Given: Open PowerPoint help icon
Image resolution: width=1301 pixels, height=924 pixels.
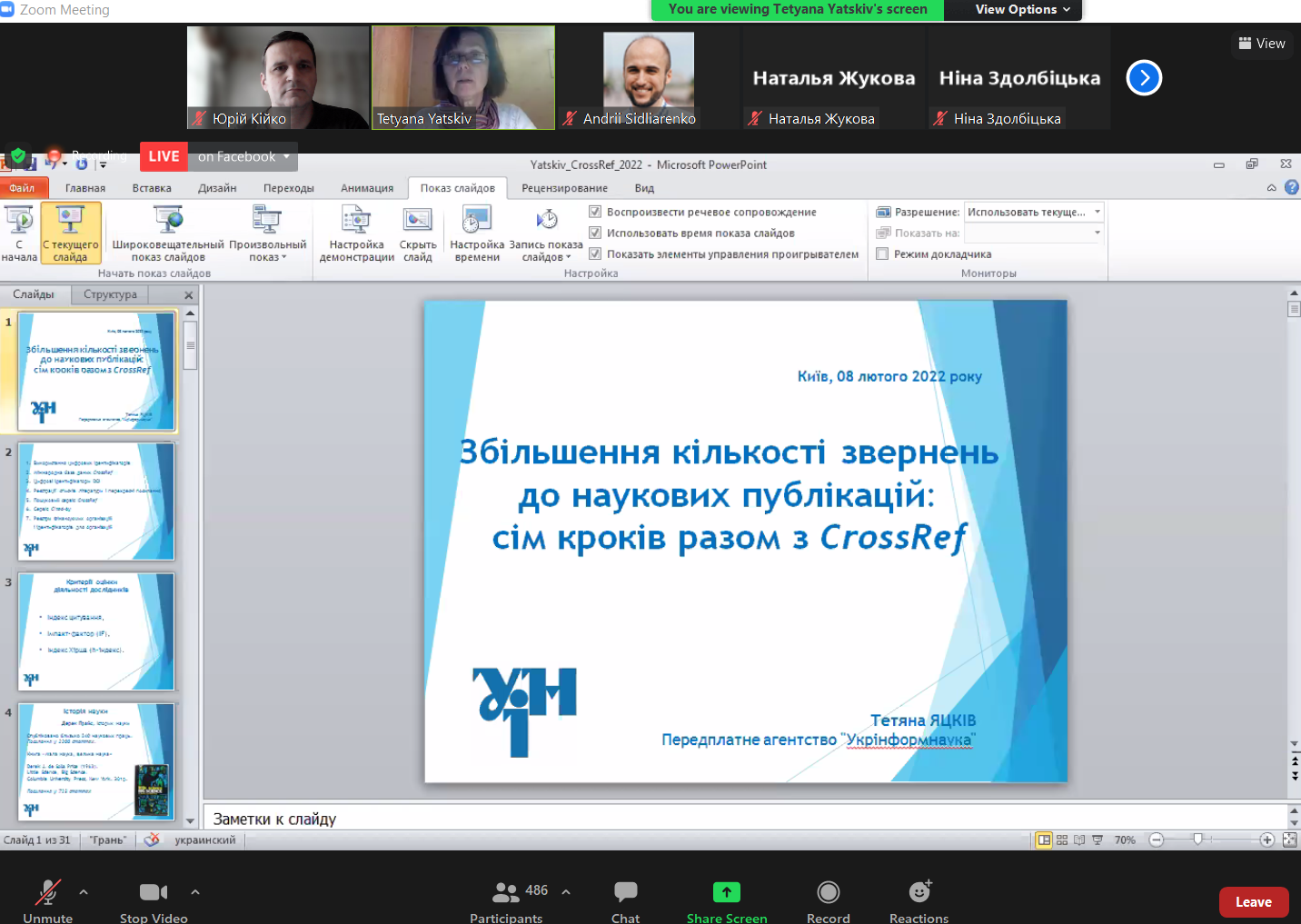Looking at the screenshot, I should coord(1292,187).
